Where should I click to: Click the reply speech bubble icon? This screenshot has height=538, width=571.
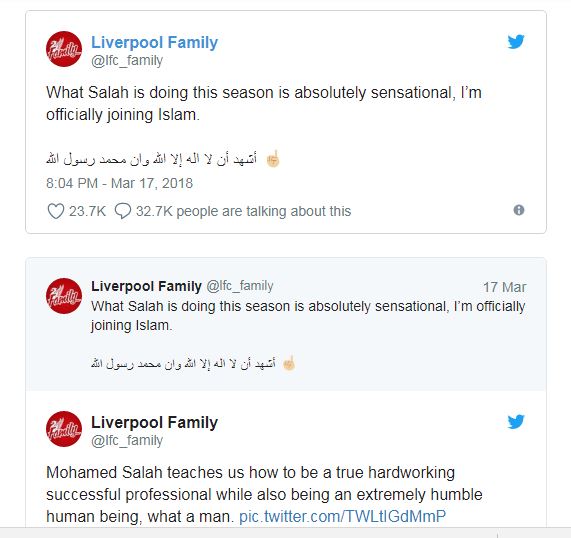tap(123, 211)
